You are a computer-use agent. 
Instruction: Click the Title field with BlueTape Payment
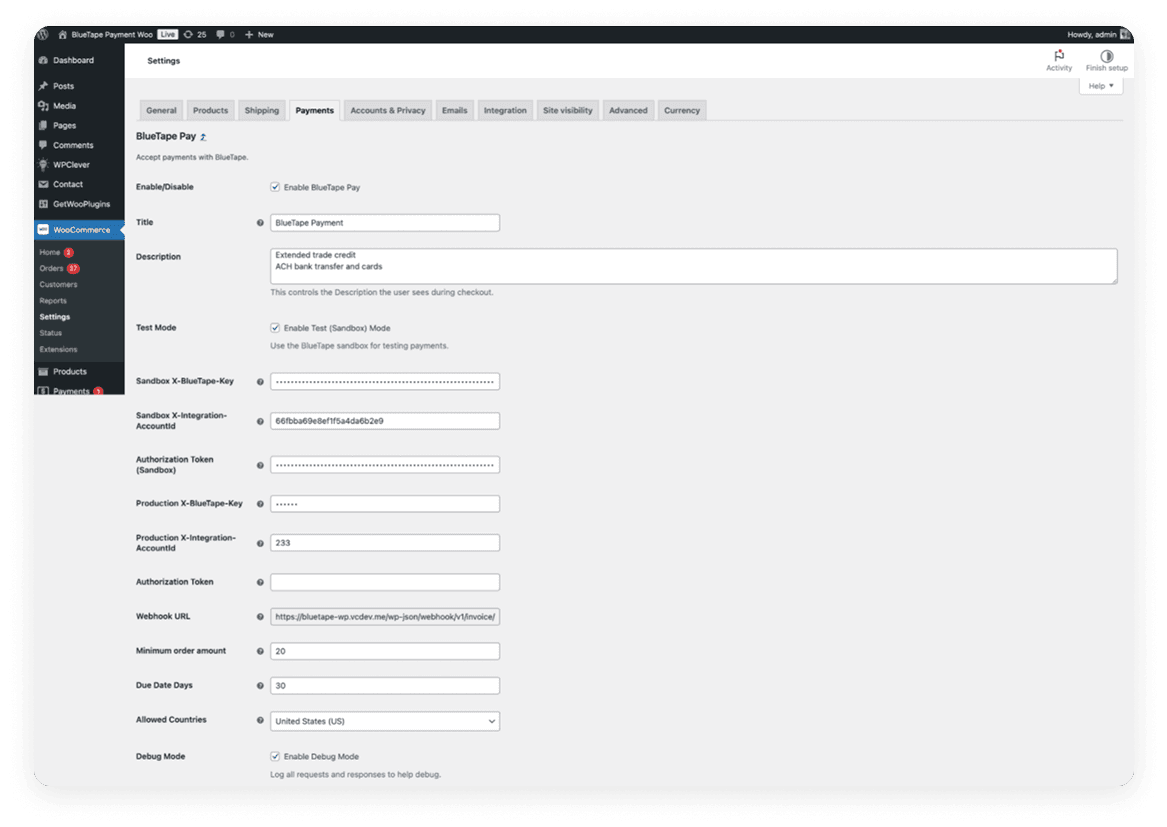pyautogui.click(x=385, y=223)
